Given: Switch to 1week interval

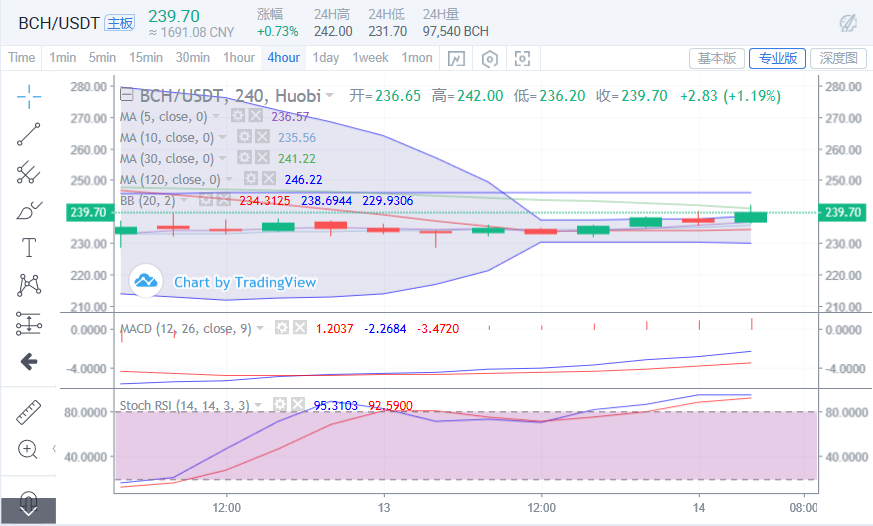Looking at the screenshot, I should pos(370,58).
